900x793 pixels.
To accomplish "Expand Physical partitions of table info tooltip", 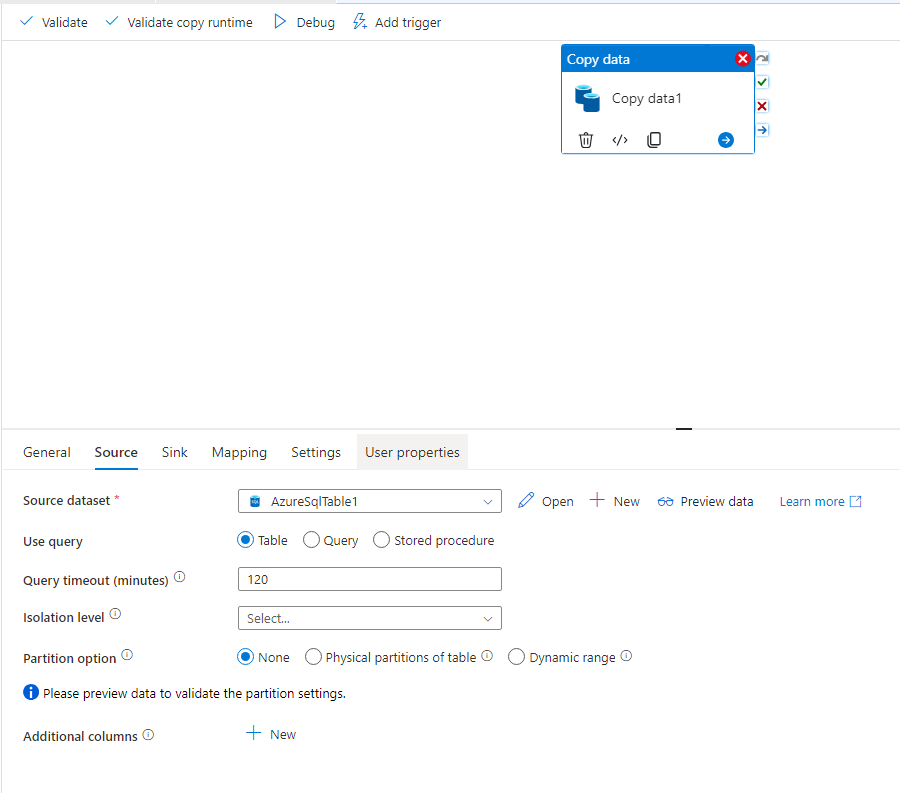I will (x=487, y=656).
